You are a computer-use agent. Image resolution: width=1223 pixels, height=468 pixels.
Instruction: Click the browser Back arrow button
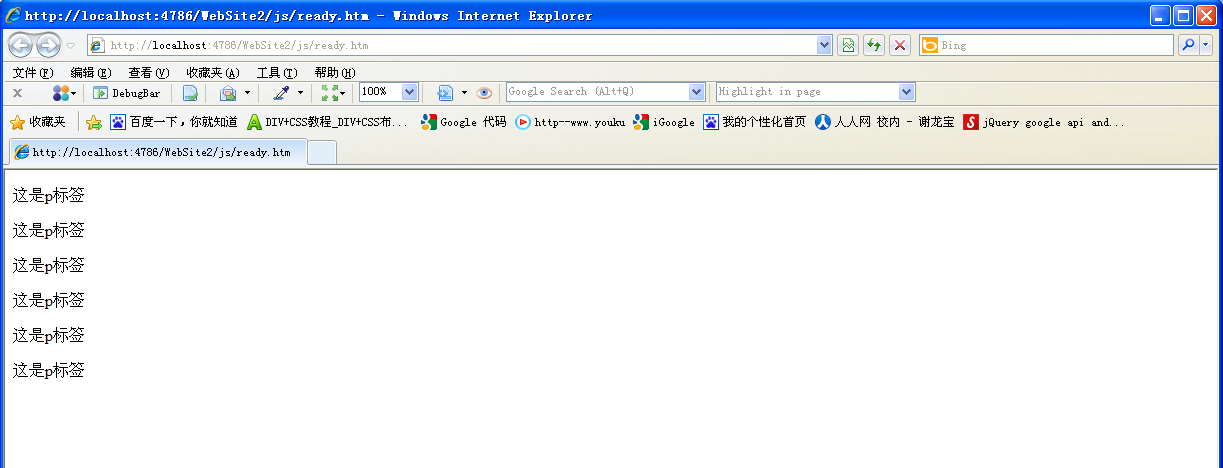click(21, 45)
